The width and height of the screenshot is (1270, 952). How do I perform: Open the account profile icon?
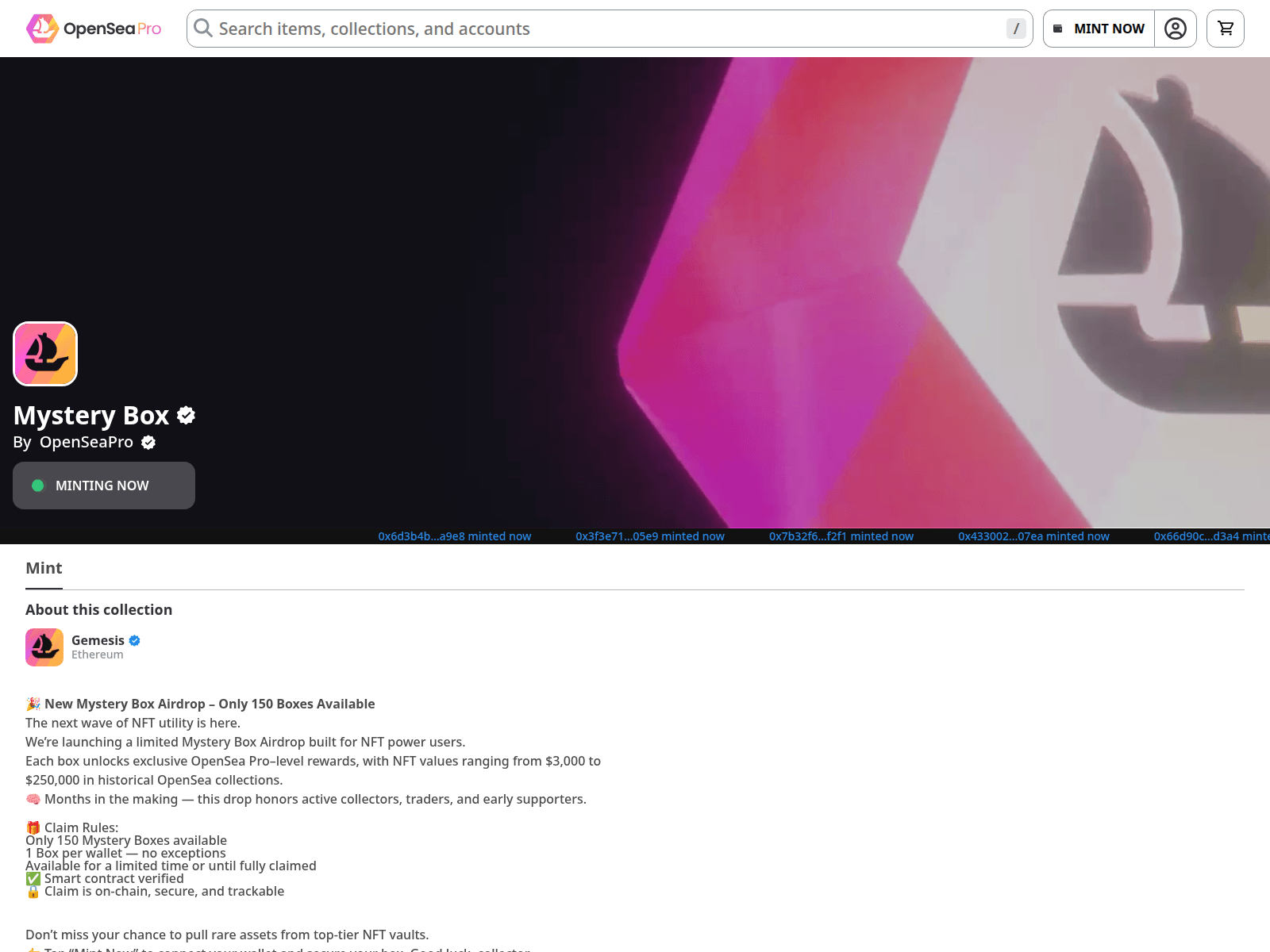pos(1176,29)
